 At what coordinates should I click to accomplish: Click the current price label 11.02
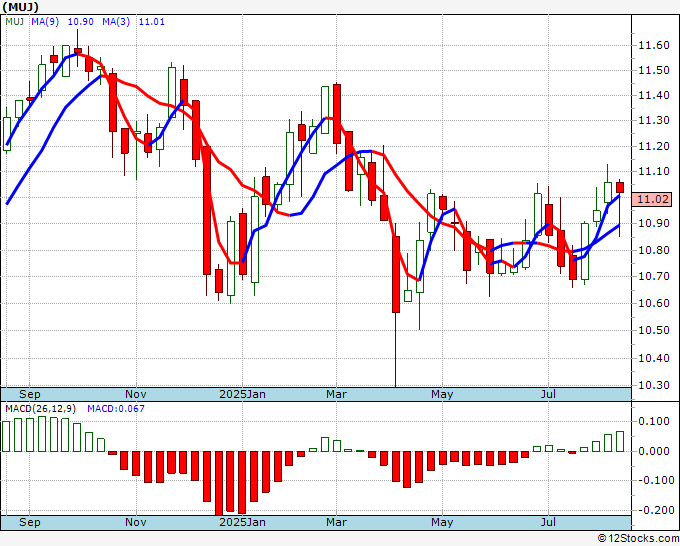[x=652, y=199]
